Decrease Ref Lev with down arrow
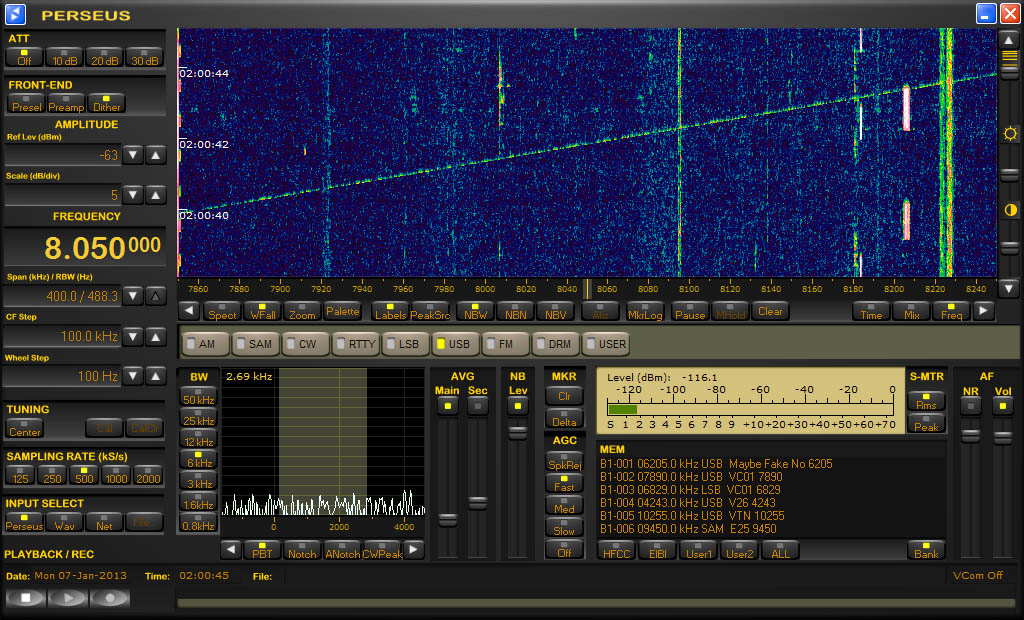 [x=133, y=155]
